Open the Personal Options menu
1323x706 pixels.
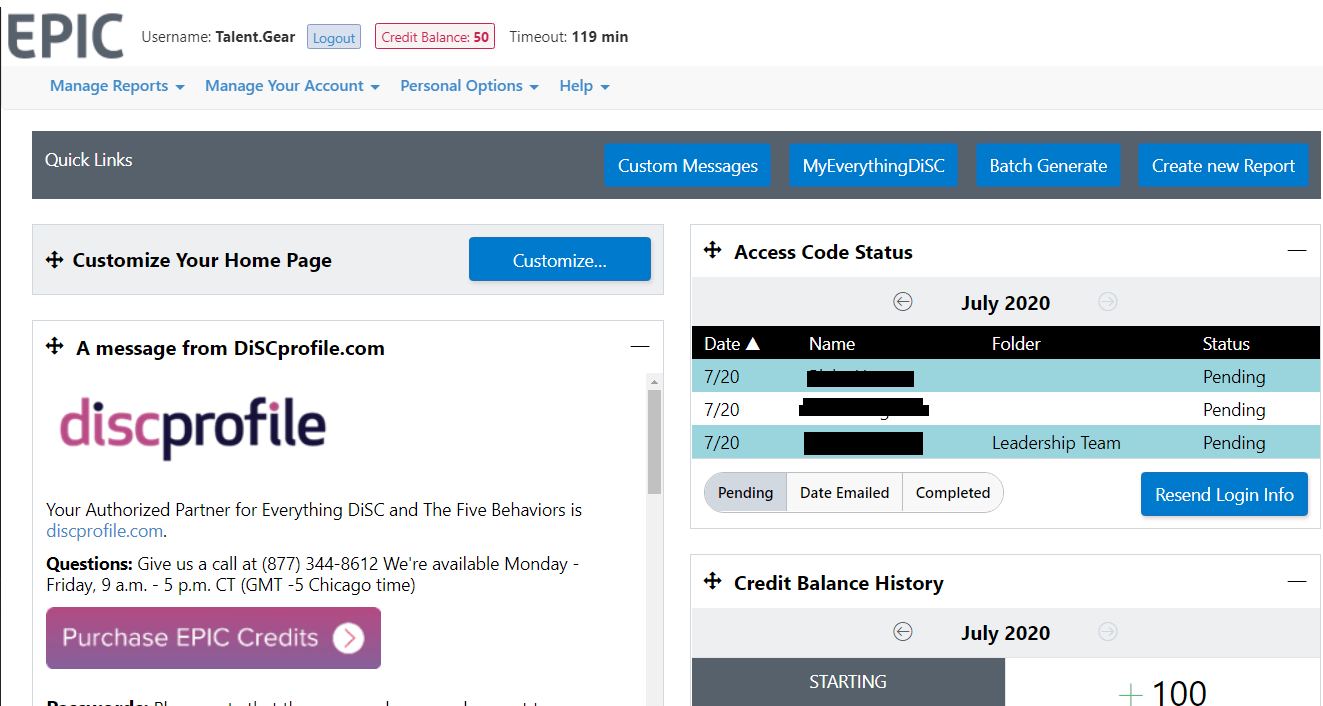coord(469,86)
